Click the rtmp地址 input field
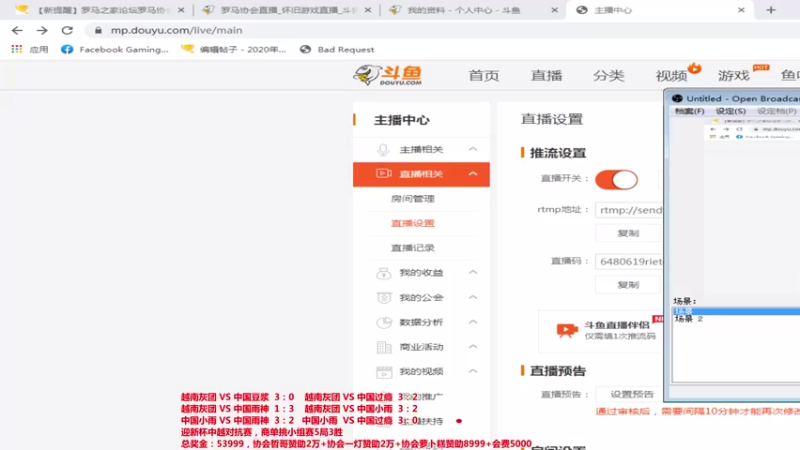800x450 pixels. [629, 210]
